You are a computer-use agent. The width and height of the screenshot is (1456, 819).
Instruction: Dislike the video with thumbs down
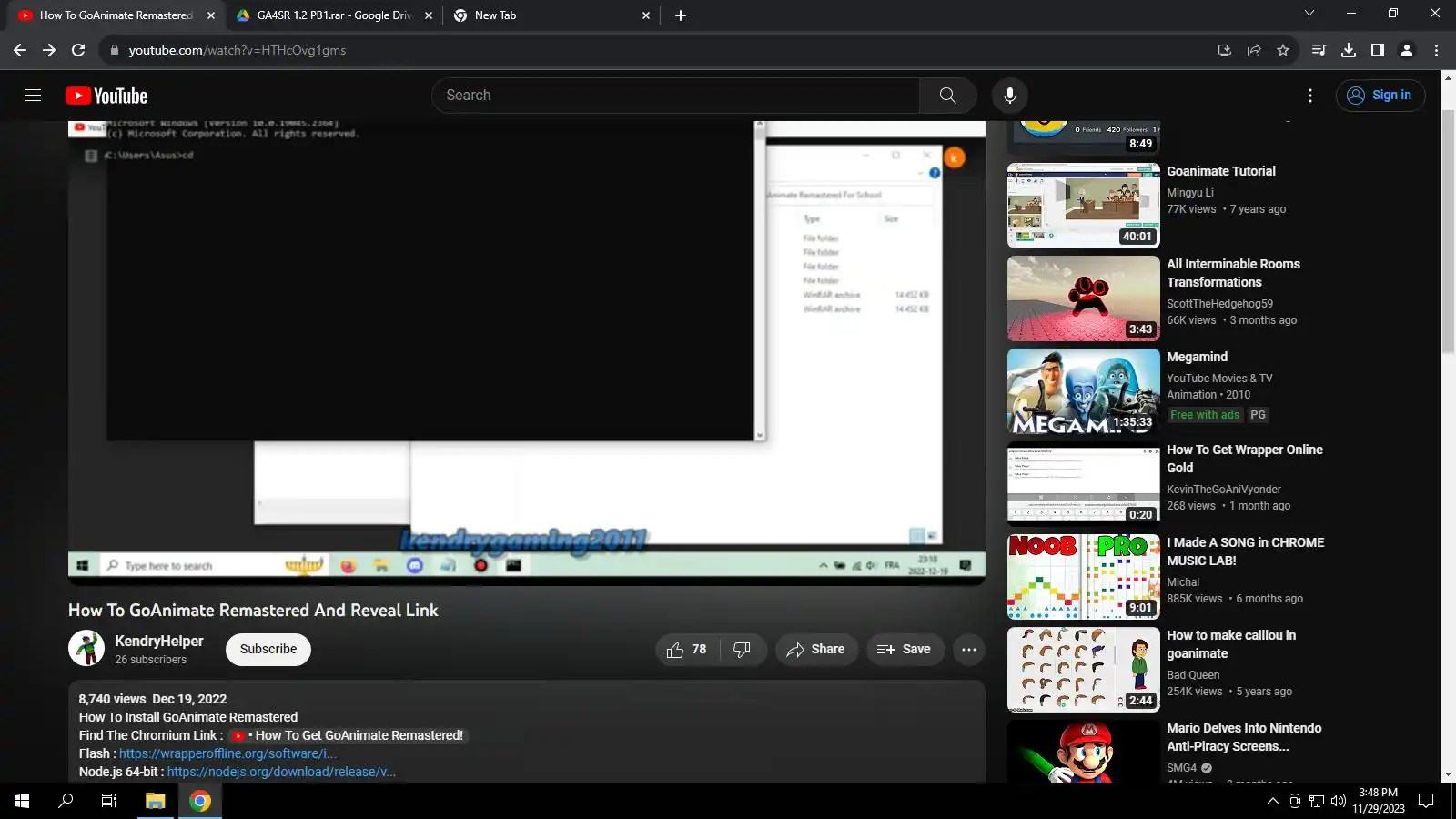point(743,650)
